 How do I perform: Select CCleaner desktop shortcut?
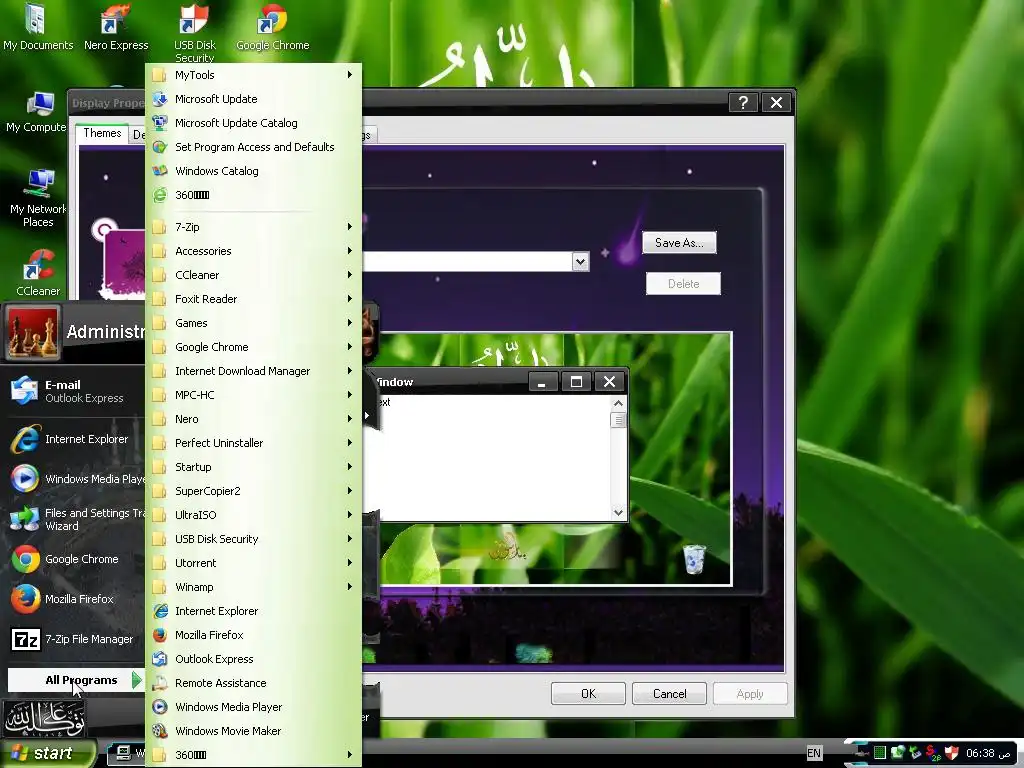39,273
